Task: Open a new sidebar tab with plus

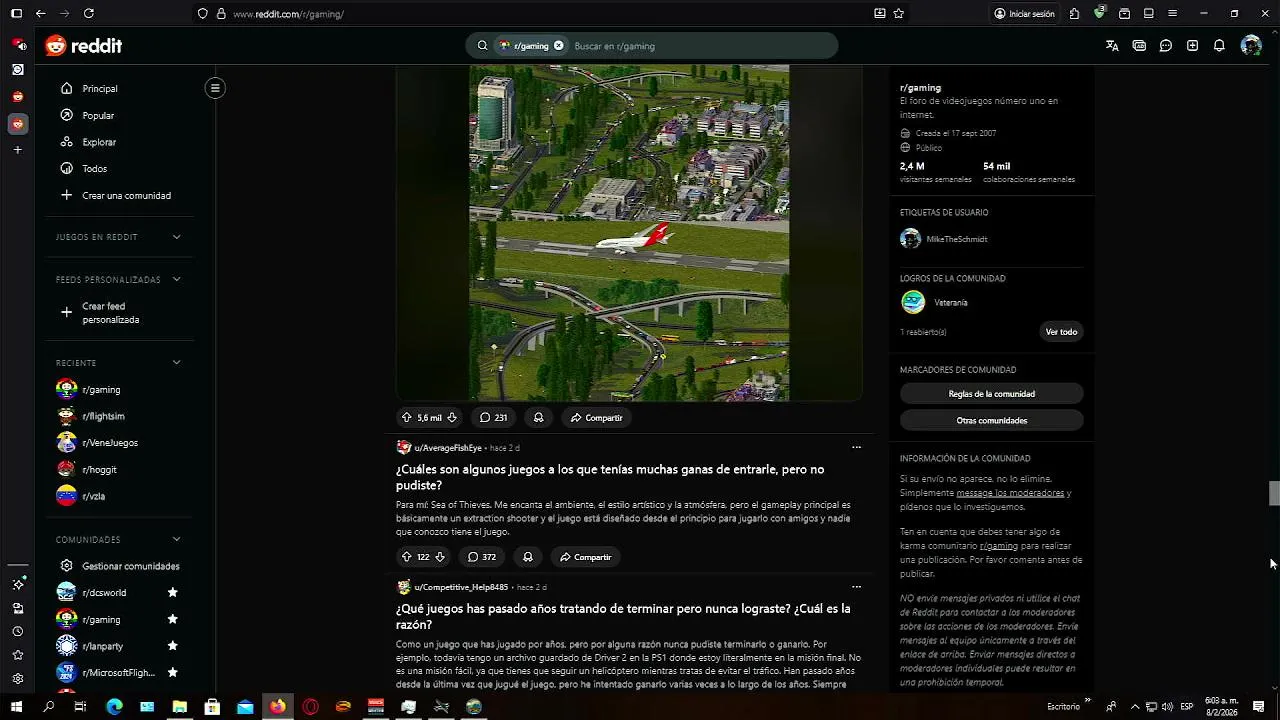Action: coord(17,150)
